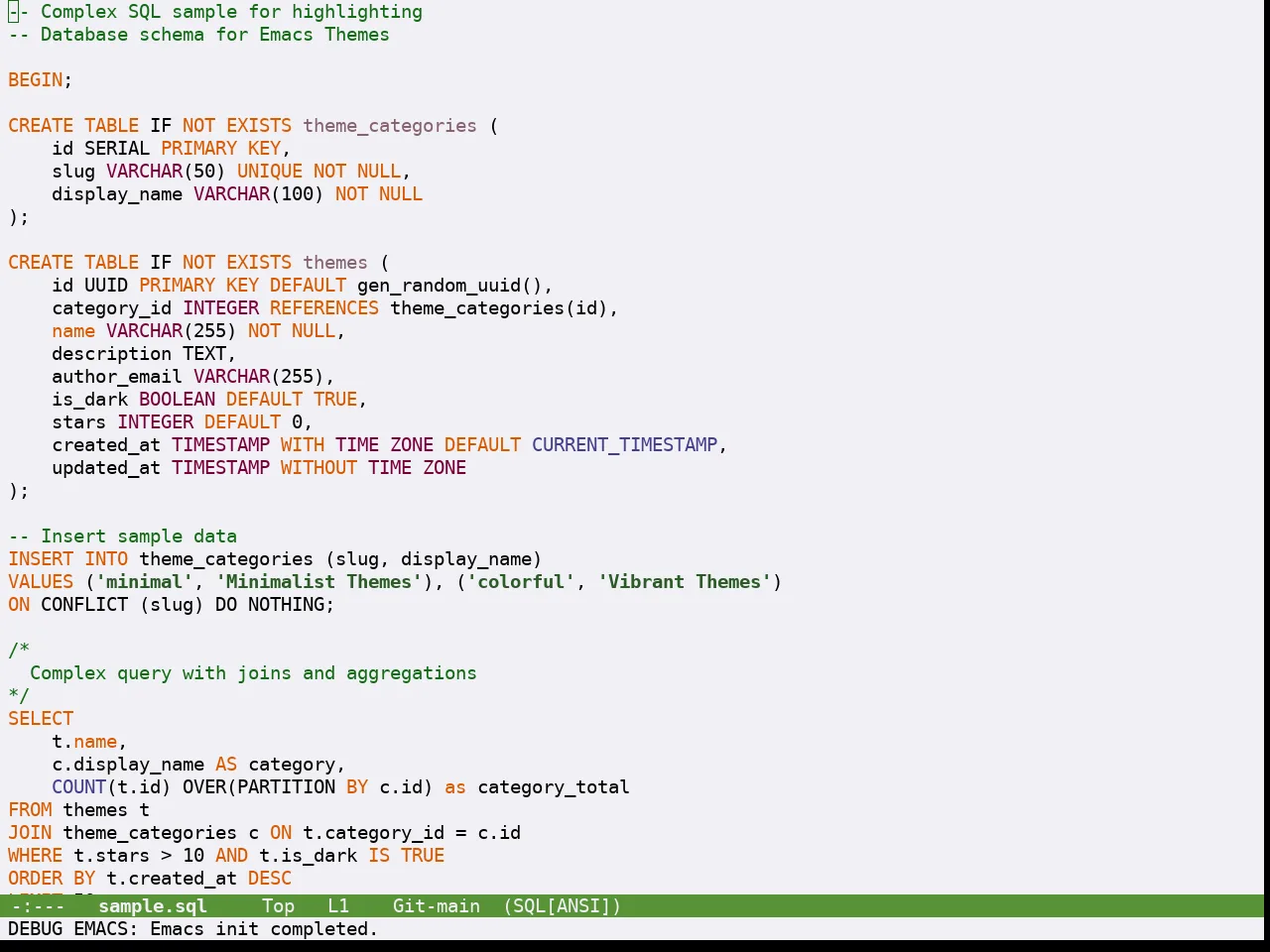1270x952 pixels.
Task: Click JOIN keyword on theme_categories line
Action: coord(30,833)
